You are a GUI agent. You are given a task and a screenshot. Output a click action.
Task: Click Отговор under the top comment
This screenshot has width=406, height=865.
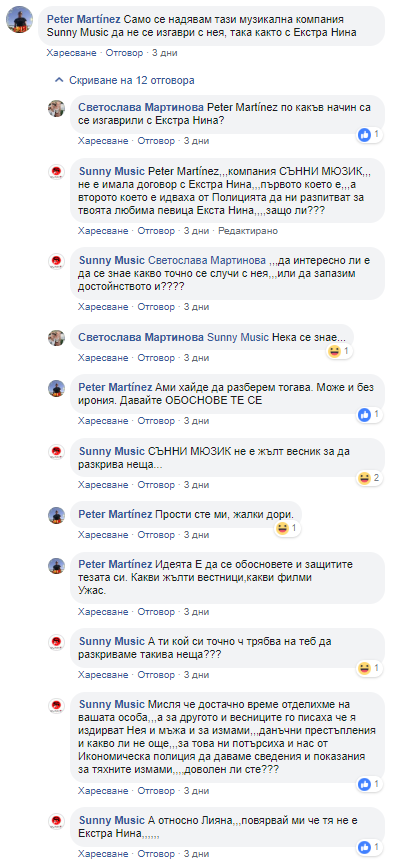click(124, 53)
